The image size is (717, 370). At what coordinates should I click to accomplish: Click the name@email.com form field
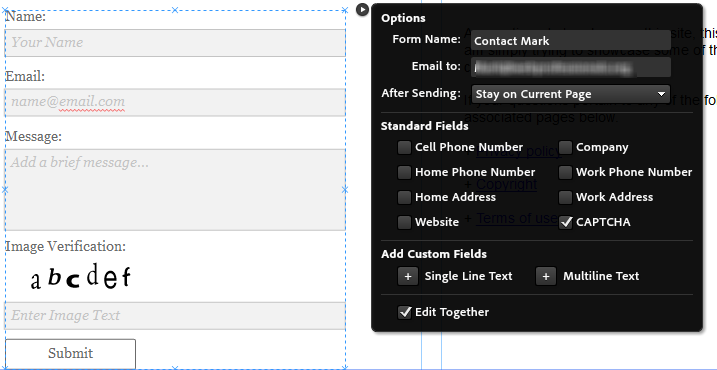pyautogui.click(x=175, y=102)
